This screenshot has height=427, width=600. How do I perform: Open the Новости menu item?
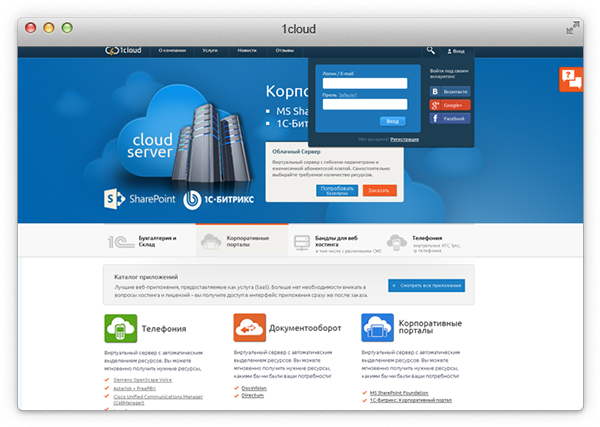247,51
